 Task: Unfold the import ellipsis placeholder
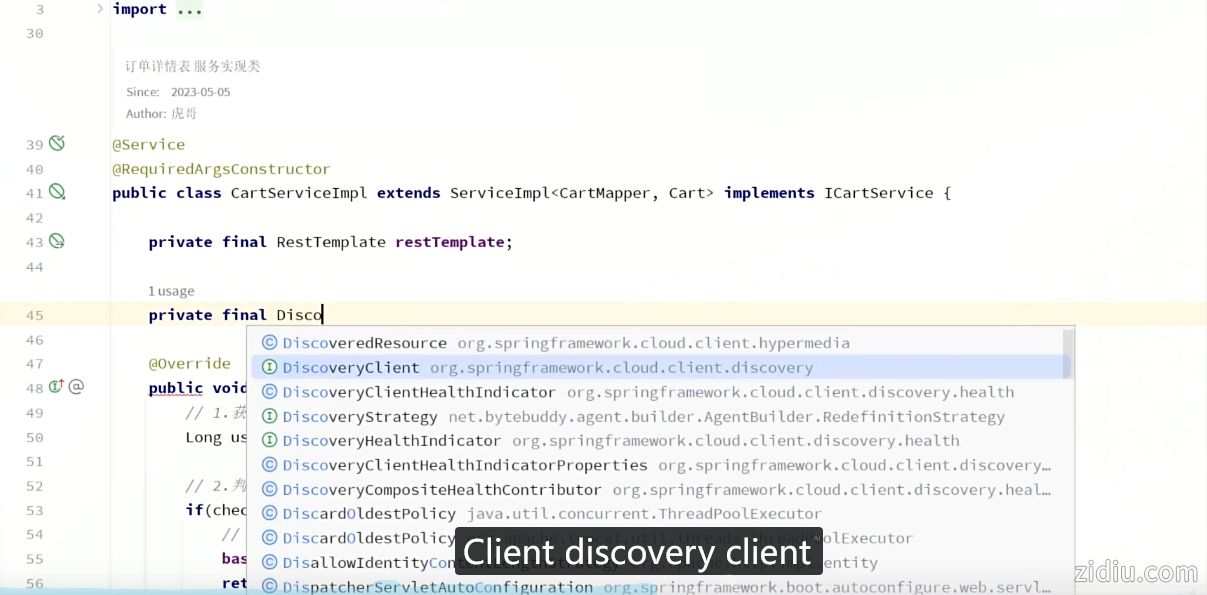[189, 9]
